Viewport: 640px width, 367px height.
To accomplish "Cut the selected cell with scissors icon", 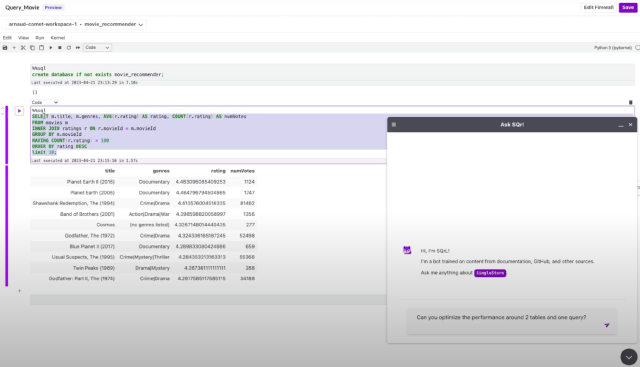I will coord(23,48).
